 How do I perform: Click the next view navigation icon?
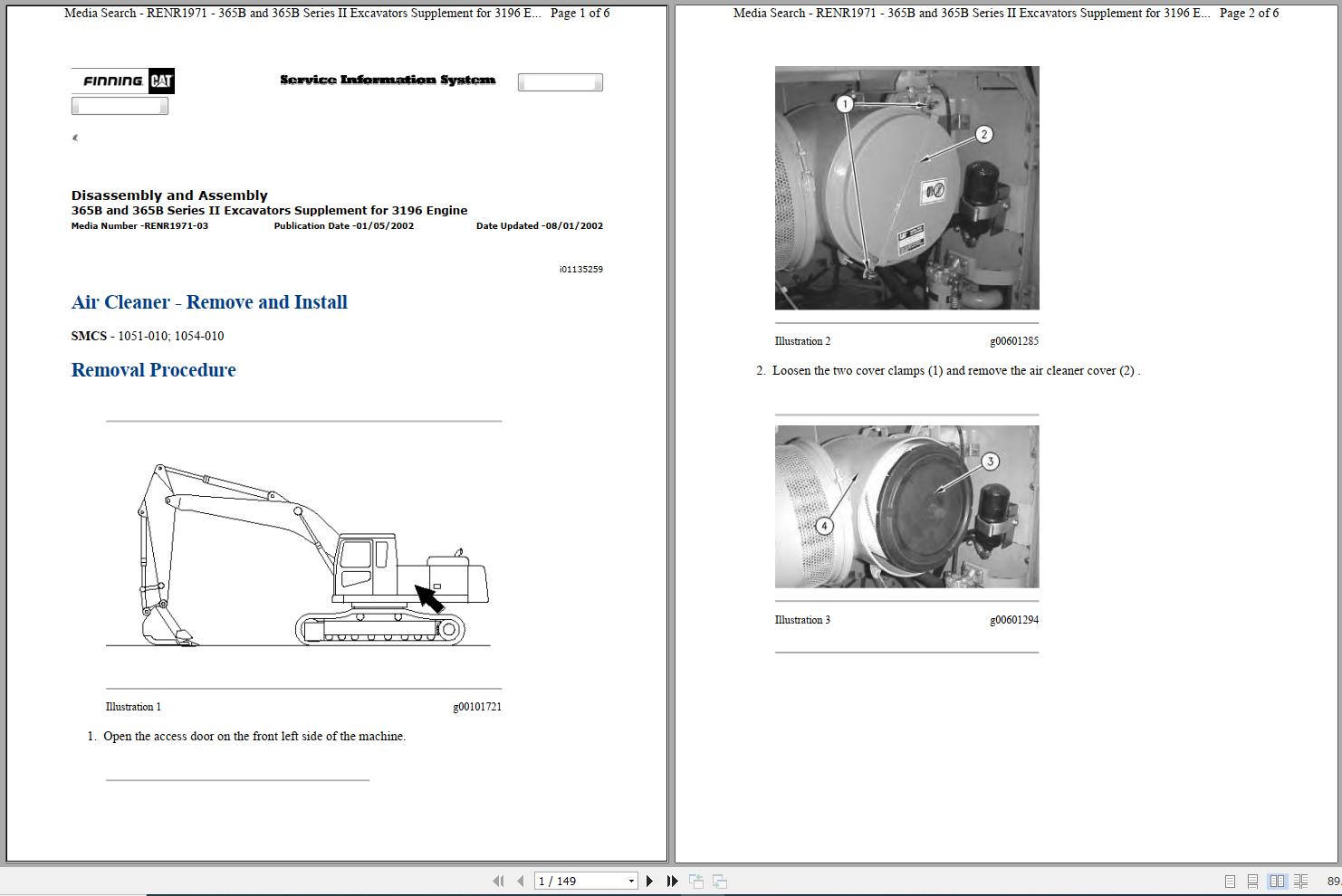720,881
